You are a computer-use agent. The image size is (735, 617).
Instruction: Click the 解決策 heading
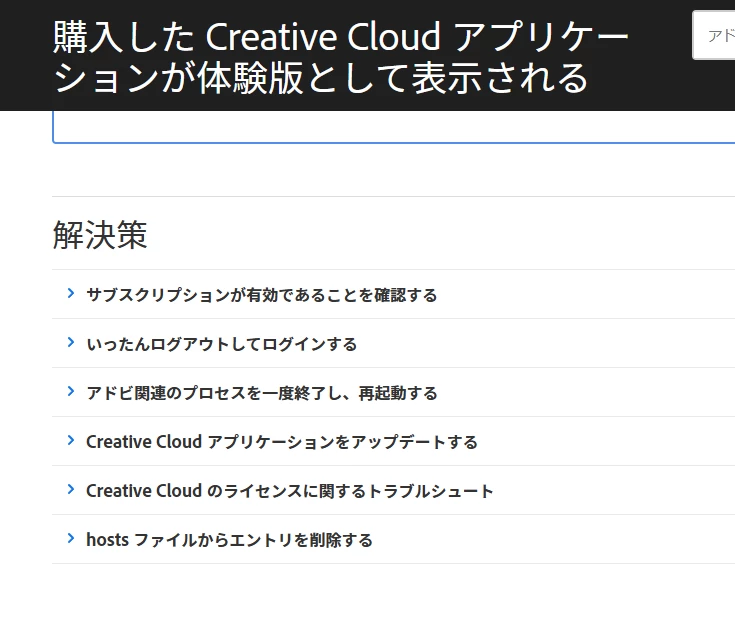(x=100, y=235)
